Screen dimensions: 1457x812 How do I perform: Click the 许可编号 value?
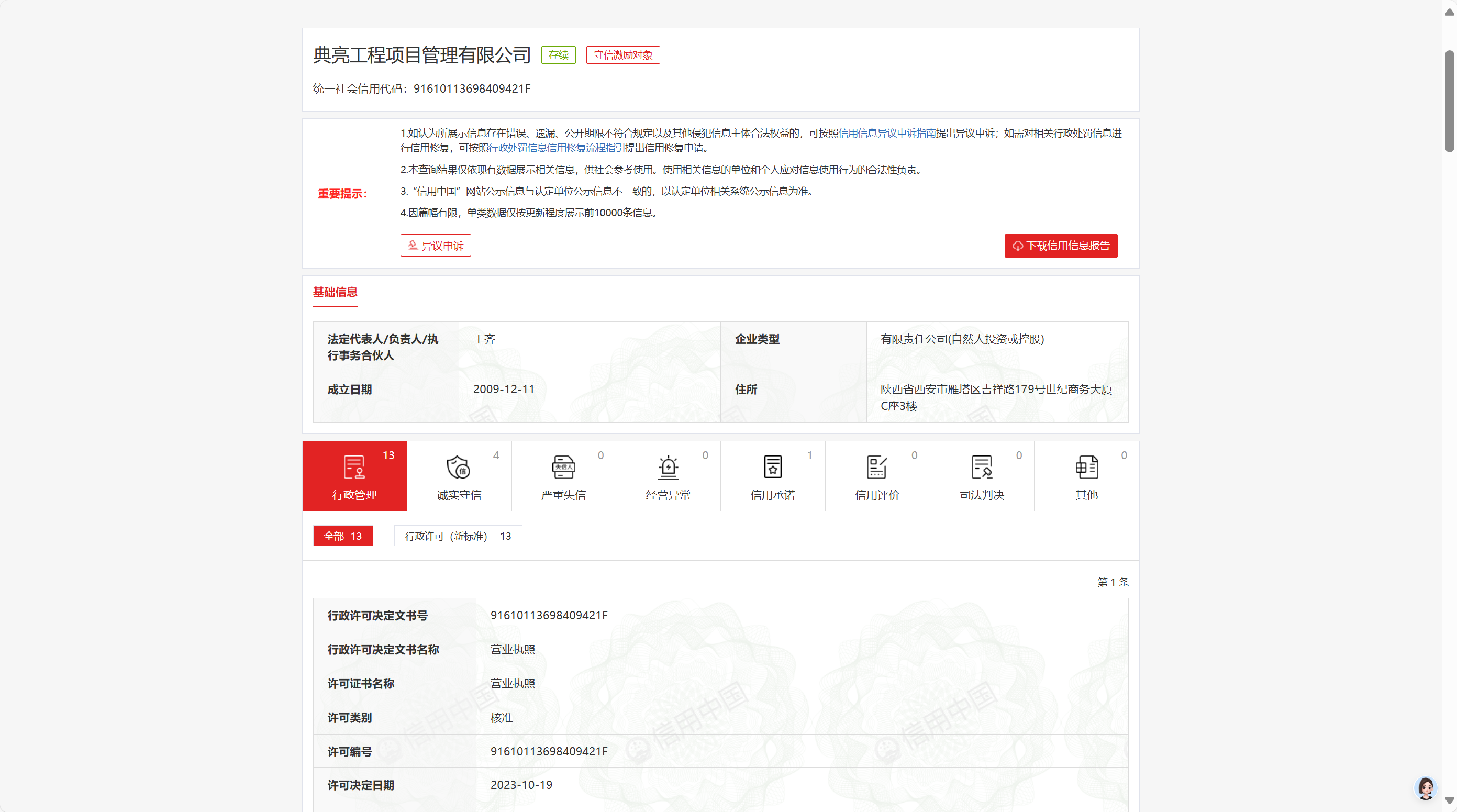point(549,751)
